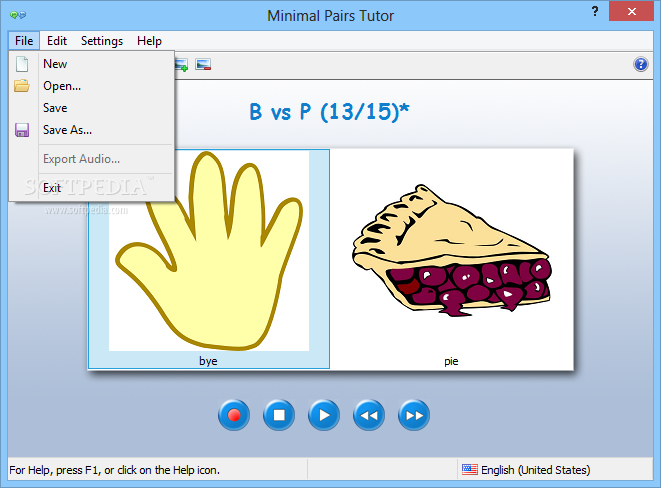This screenshot has width=661, height=488.
Task: Choose Save from the File menu
Action: click(x=91, y=108)
